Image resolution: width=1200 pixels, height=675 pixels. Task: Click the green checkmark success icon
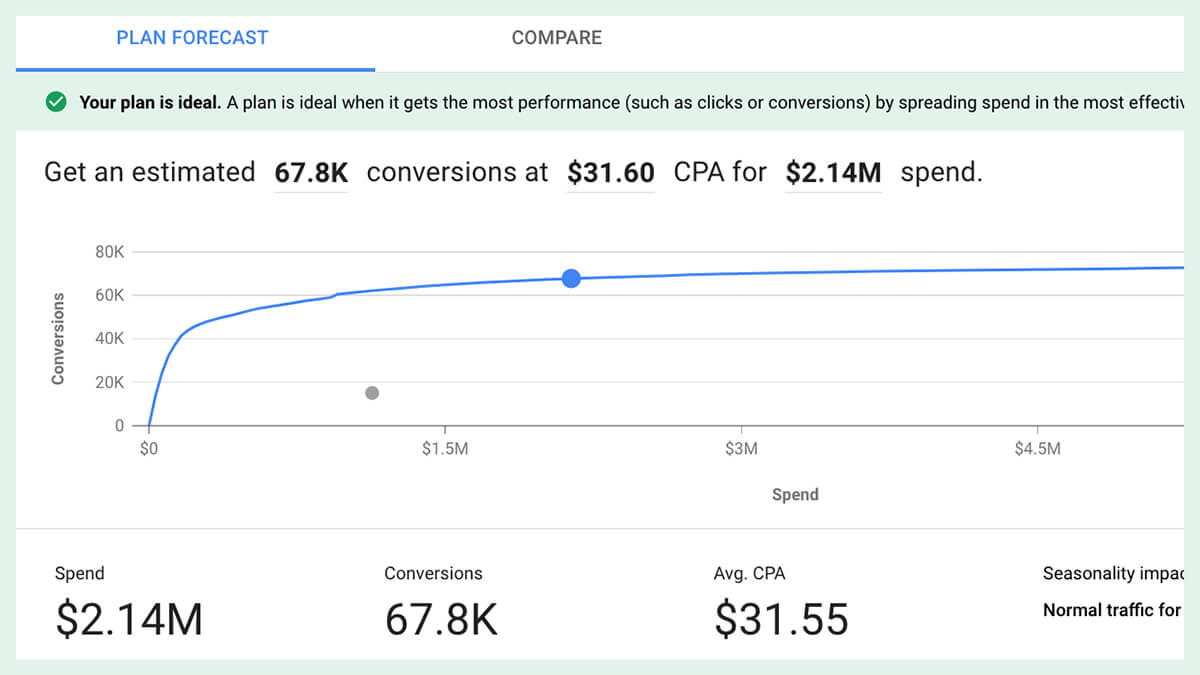tap(58, 102)
